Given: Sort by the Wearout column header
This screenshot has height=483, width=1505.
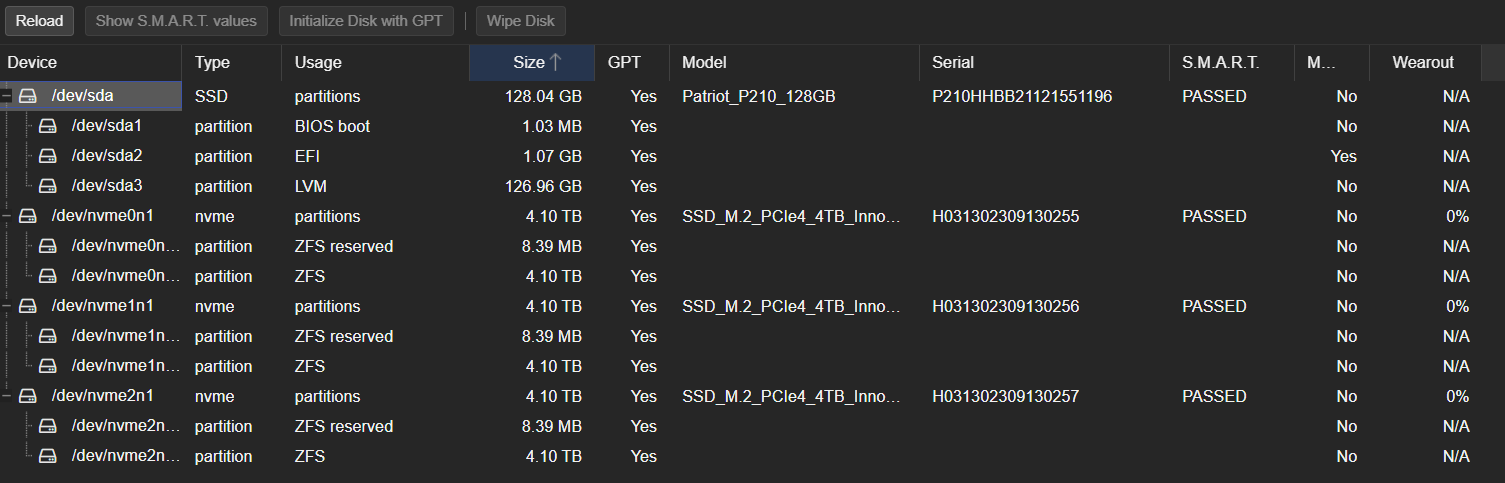Looking at the screenshot, I should coord(1422,62).
